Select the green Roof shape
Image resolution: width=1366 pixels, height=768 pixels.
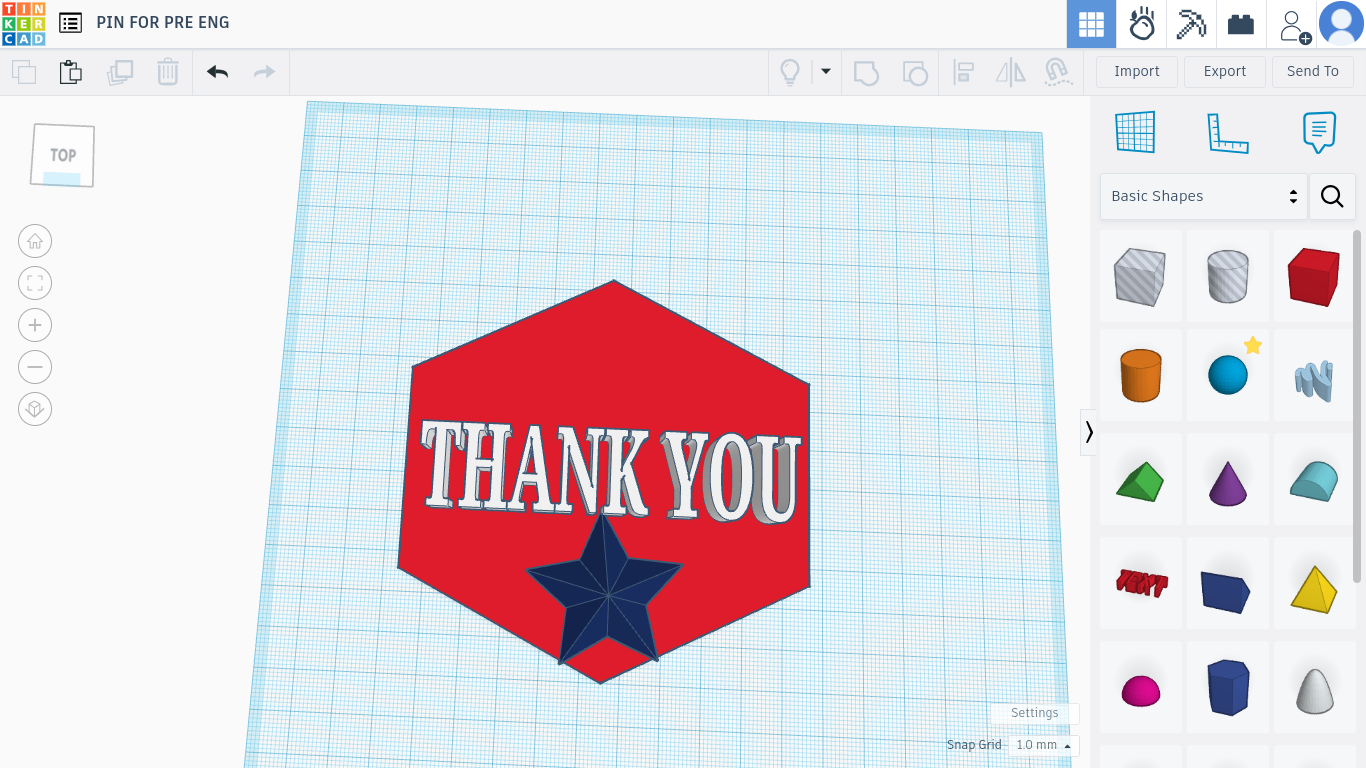pyautogui.click(x=1141, y=481)
